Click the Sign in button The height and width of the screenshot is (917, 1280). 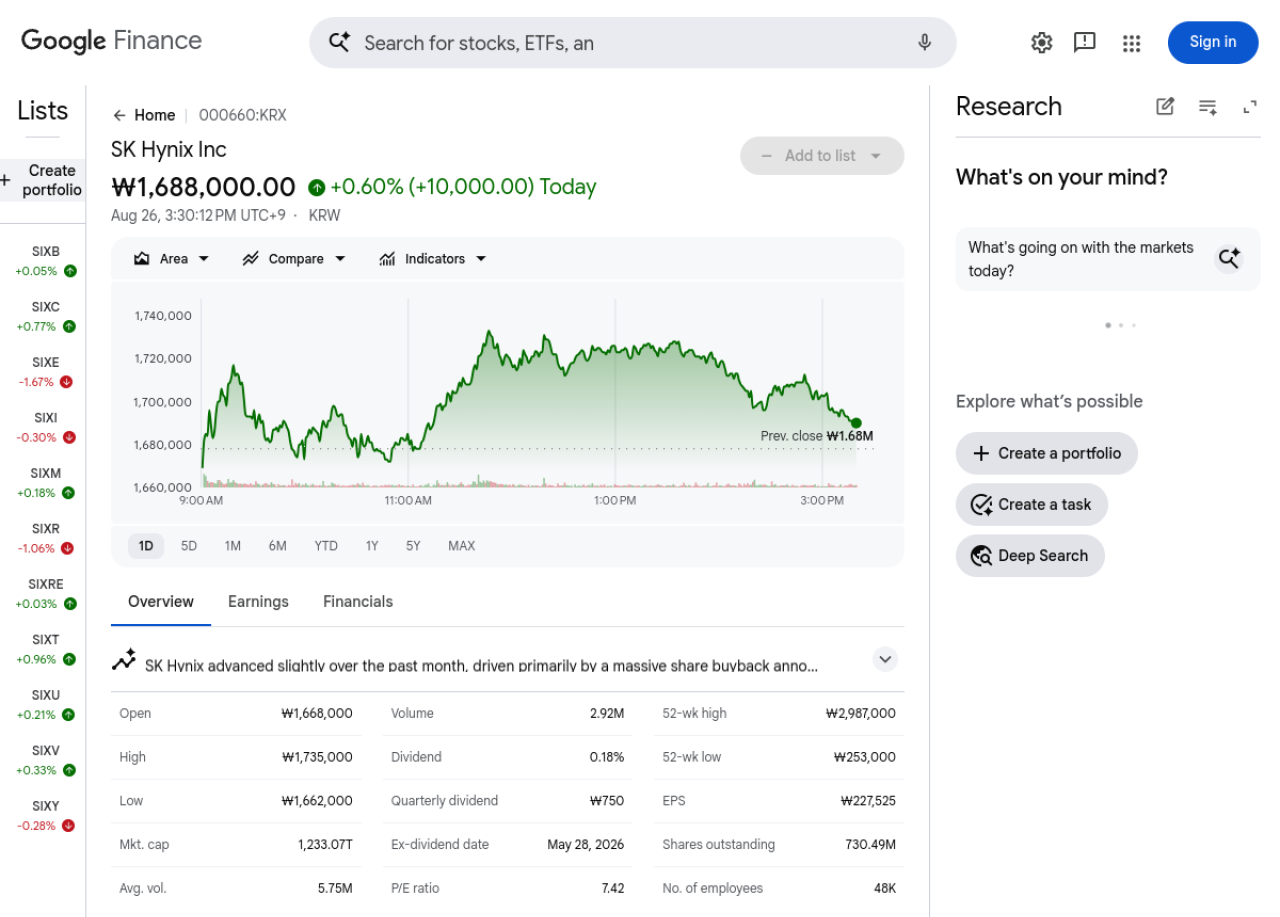1213,42
